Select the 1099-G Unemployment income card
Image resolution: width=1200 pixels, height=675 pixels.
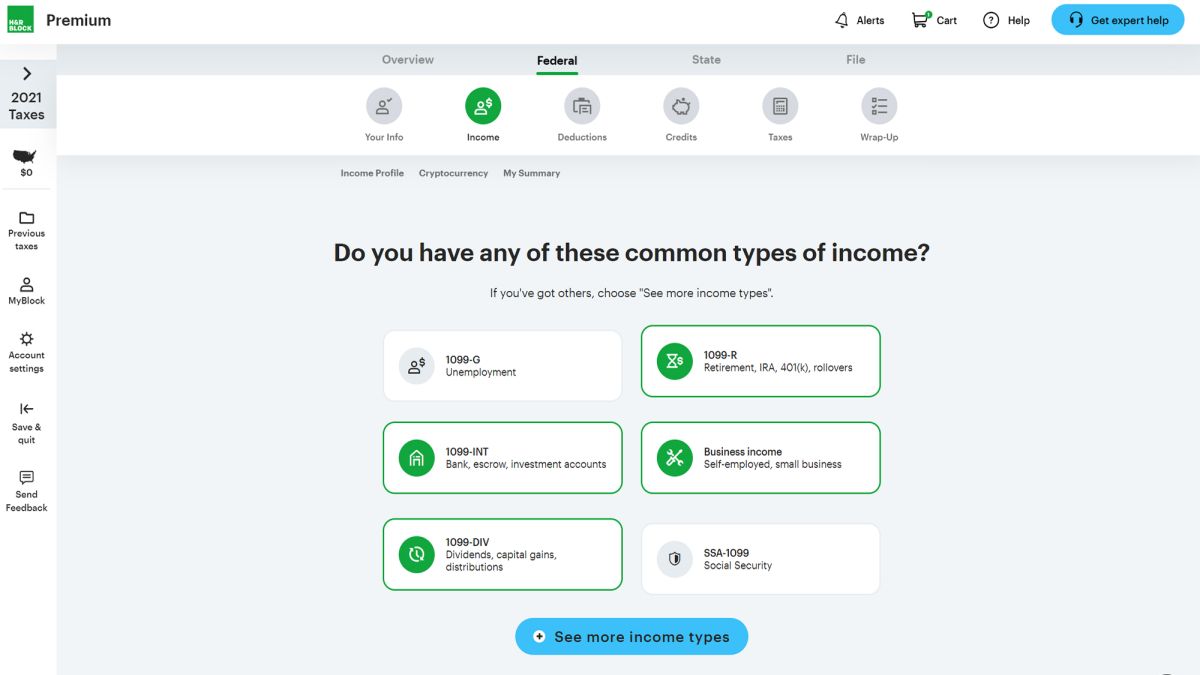[502, 366]
